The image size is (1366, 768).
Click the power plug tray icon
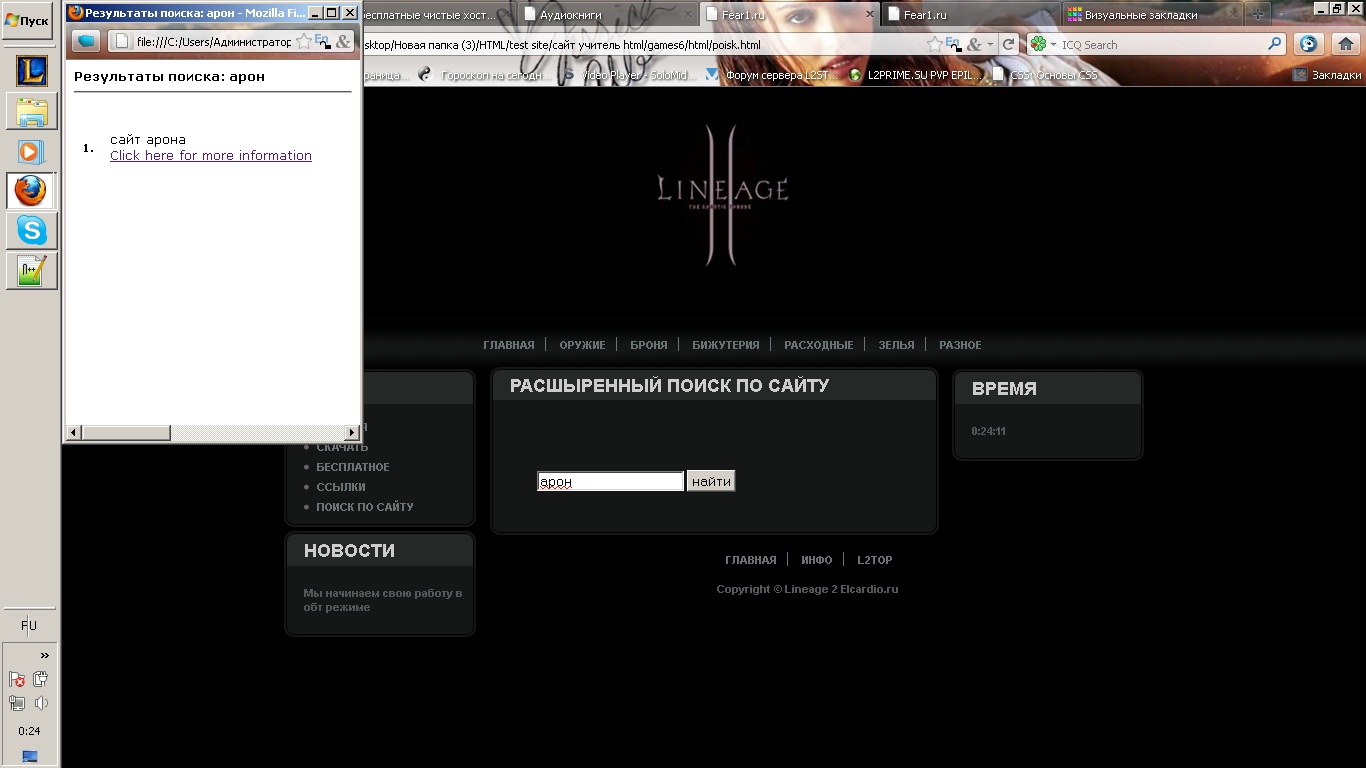[41, 679]
